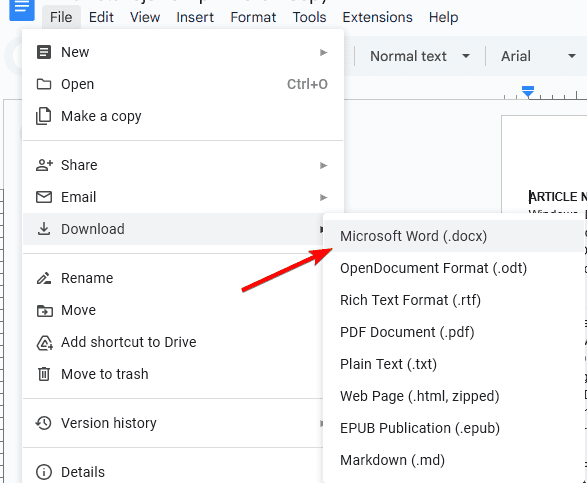Open the Edit menu
Viewport: 587px width, 483px height.
tap(101, 17)
